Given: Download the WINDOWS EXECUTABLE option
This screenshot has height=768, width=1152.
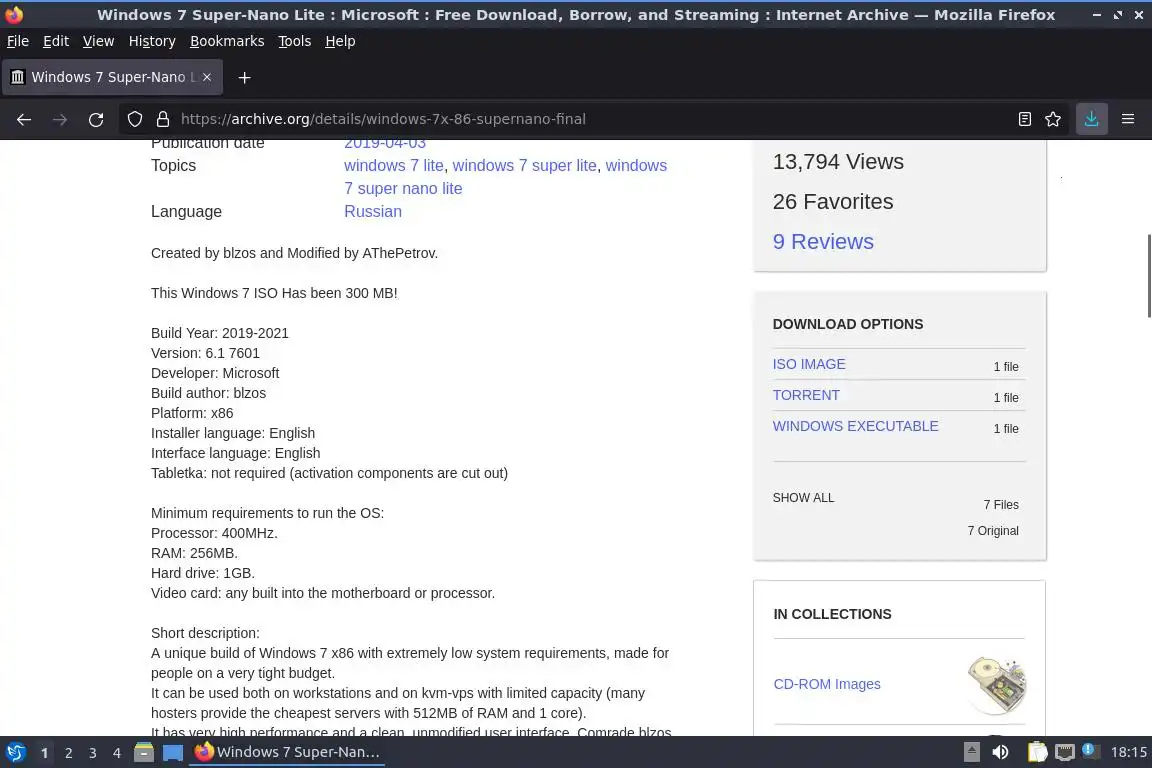Looking at the screenshot, I should pos(855,426).
